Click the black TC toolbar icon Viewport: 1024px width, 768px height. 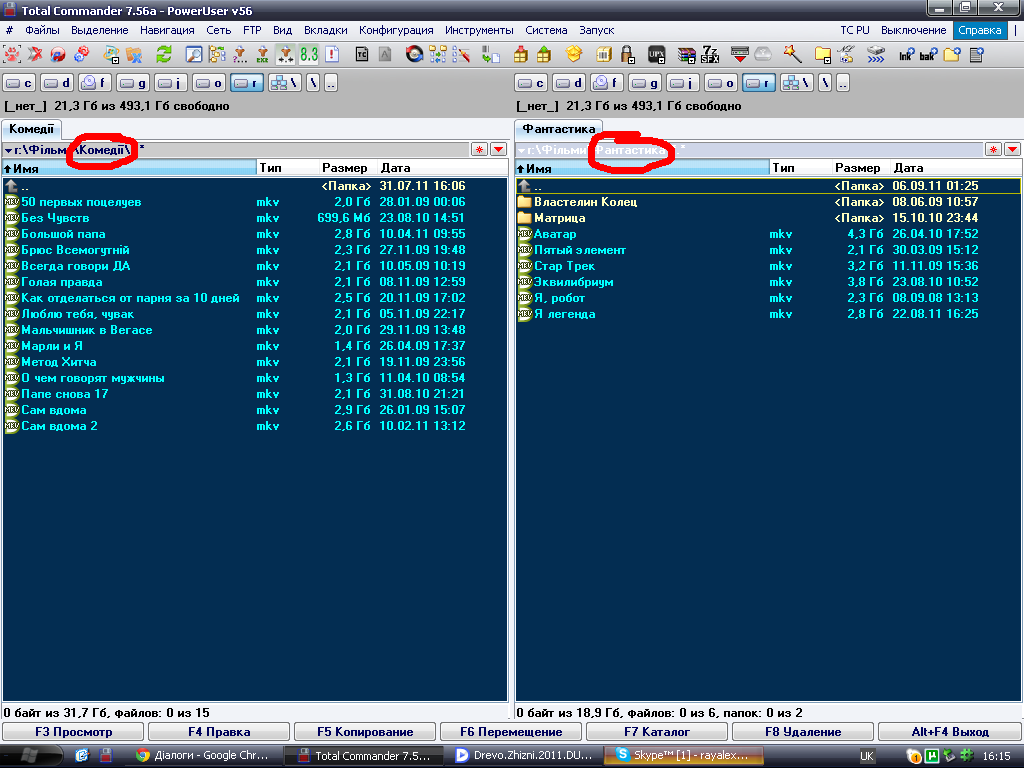[x=362, y=54]
